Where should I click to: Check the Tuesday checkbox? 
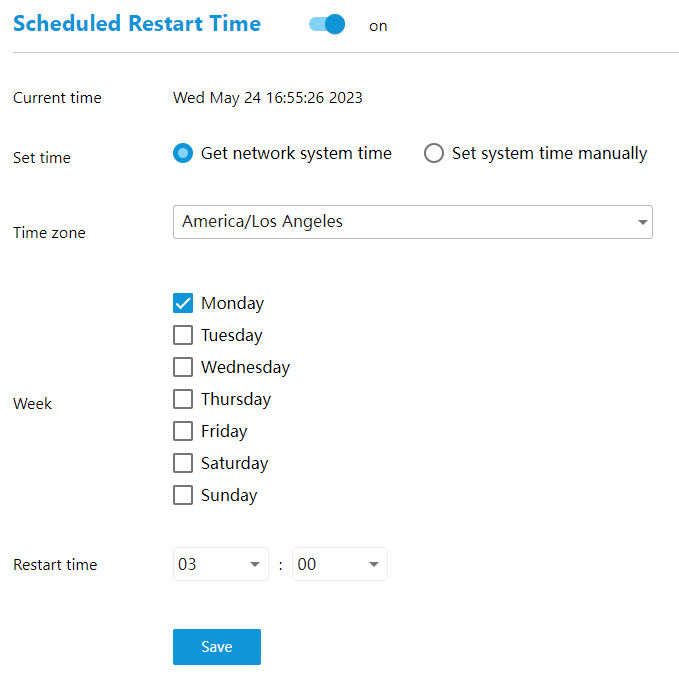[183, 335]
